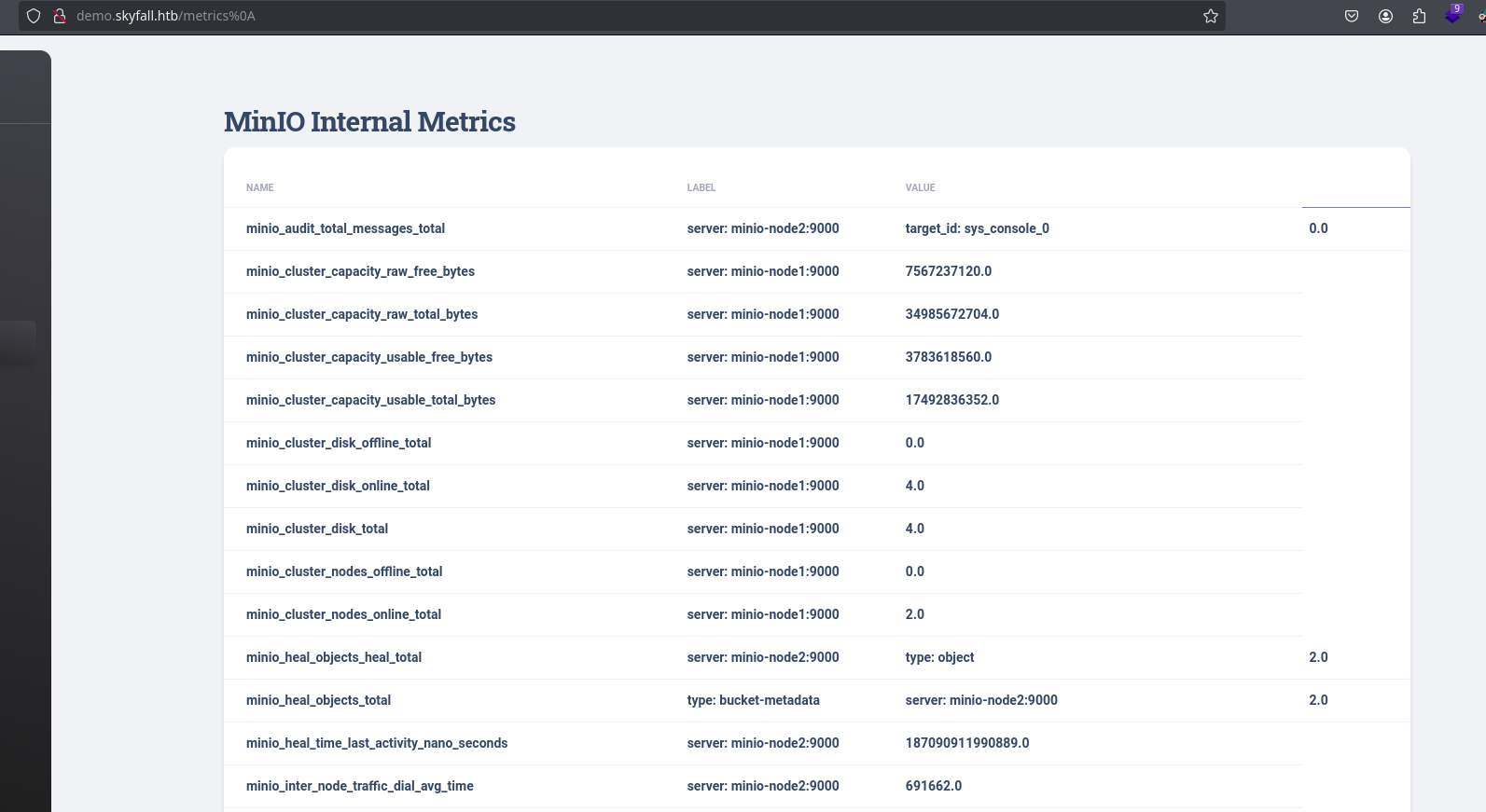Select minio_cluster_capacity_raw_free_bytes metric name
The width and height of the screenshot is (1486, 812).
click(x=360, y=271)
